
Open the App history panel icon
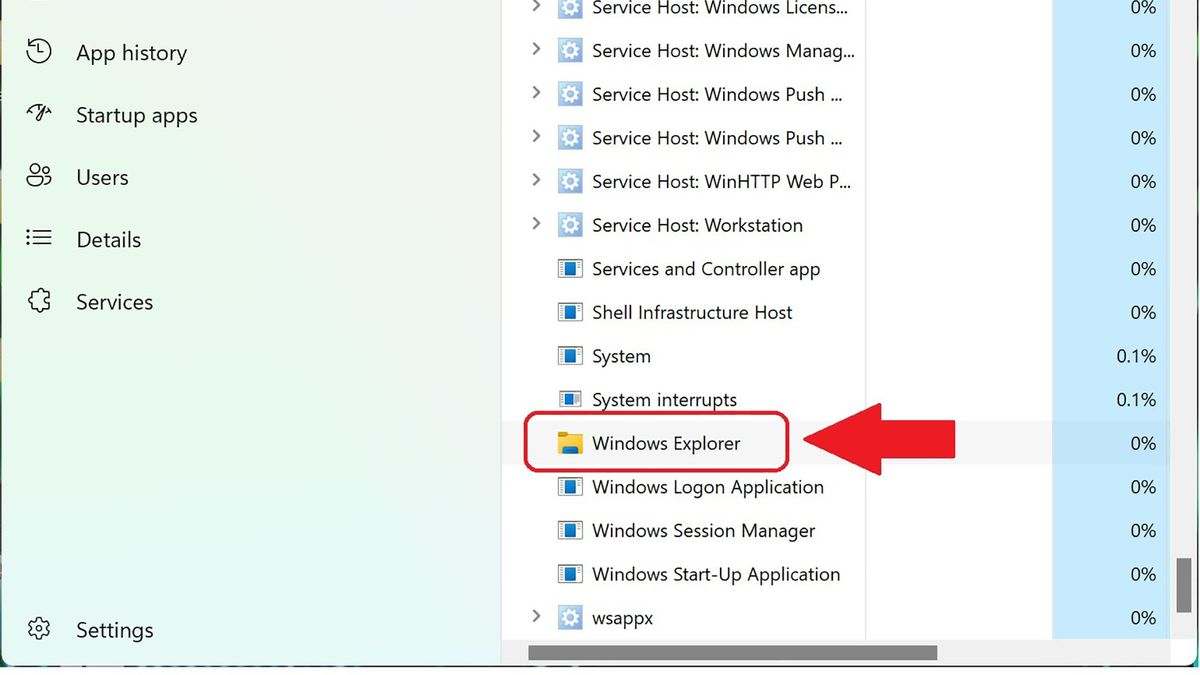click(x=37, y=51)
